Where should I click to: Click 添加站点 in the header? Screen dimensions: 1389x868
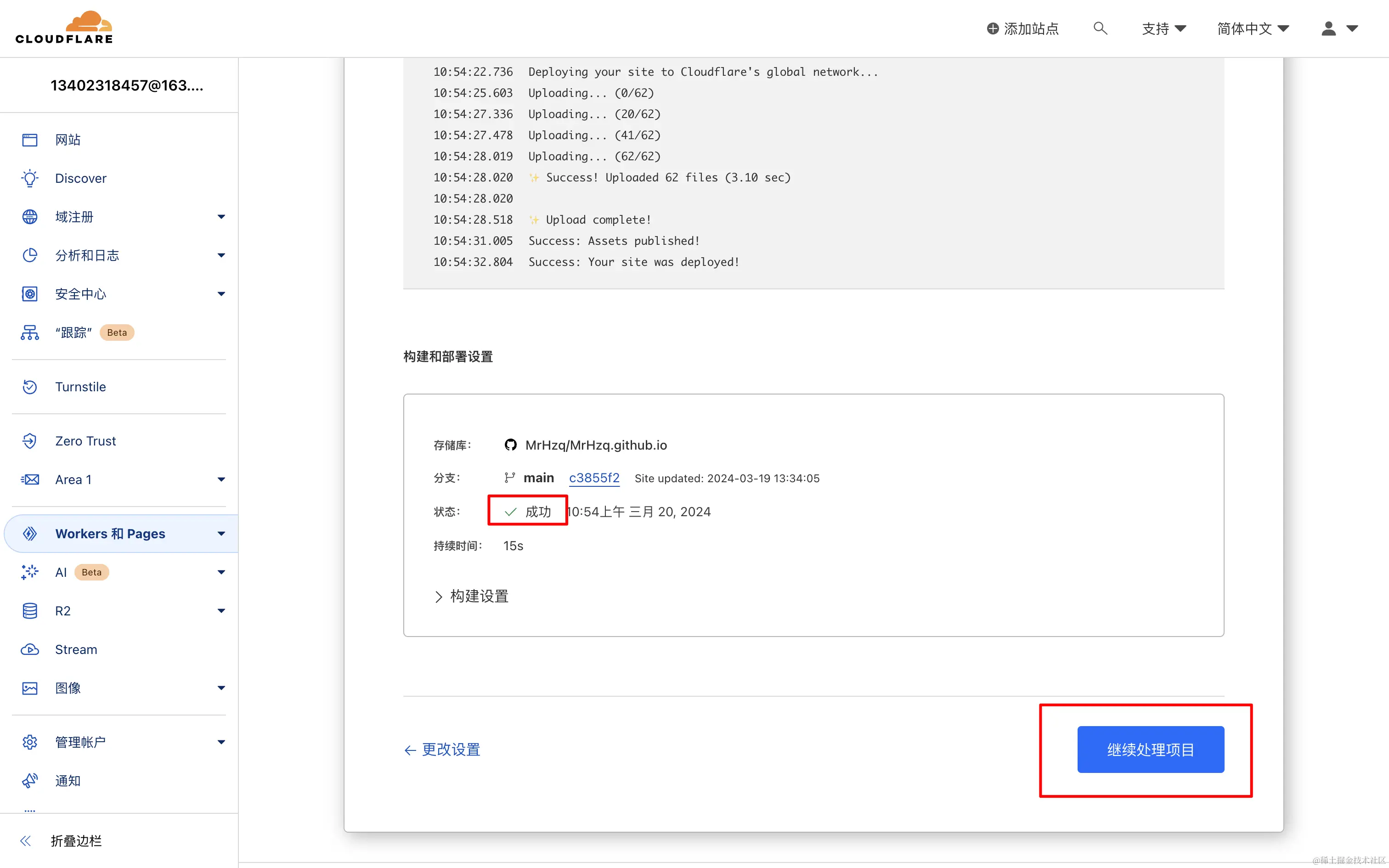point(1022,28)
